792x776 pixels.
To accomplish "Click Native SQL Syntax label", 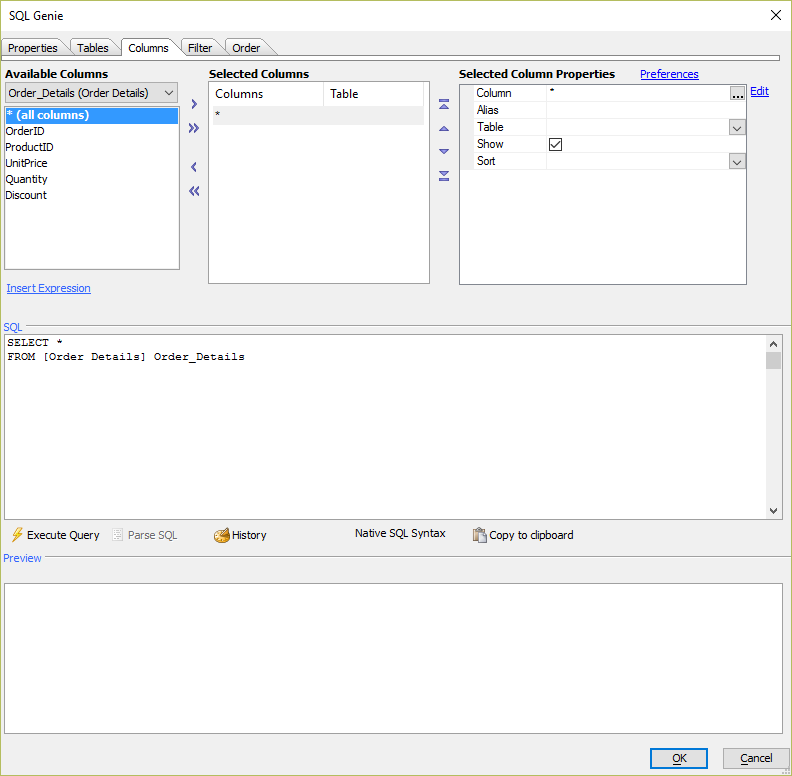I will 400,534.
